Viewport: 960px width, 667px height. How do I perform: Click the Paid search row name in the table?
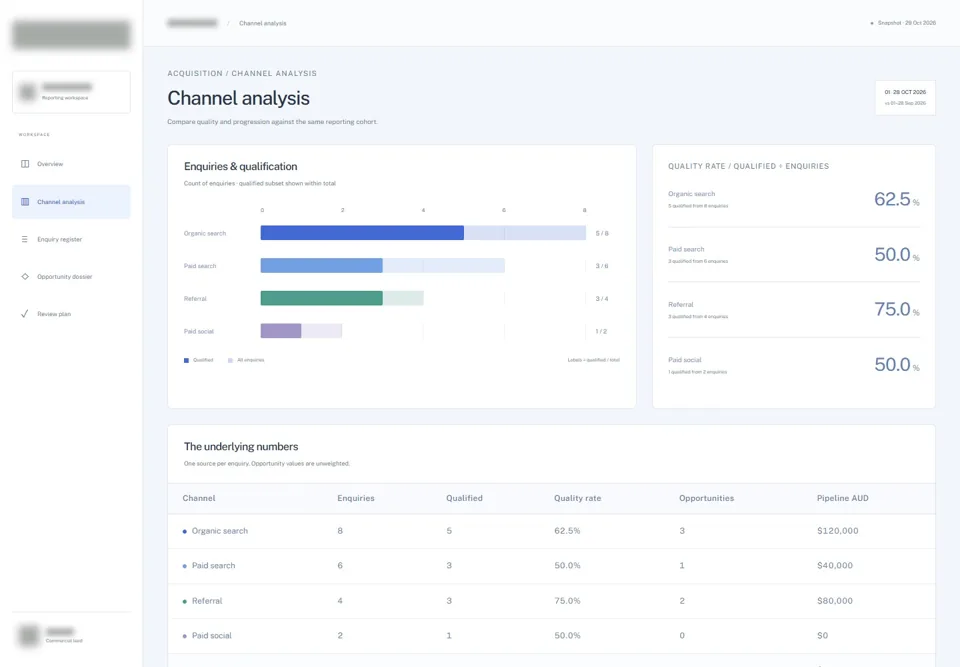click(x=214, y=566)
